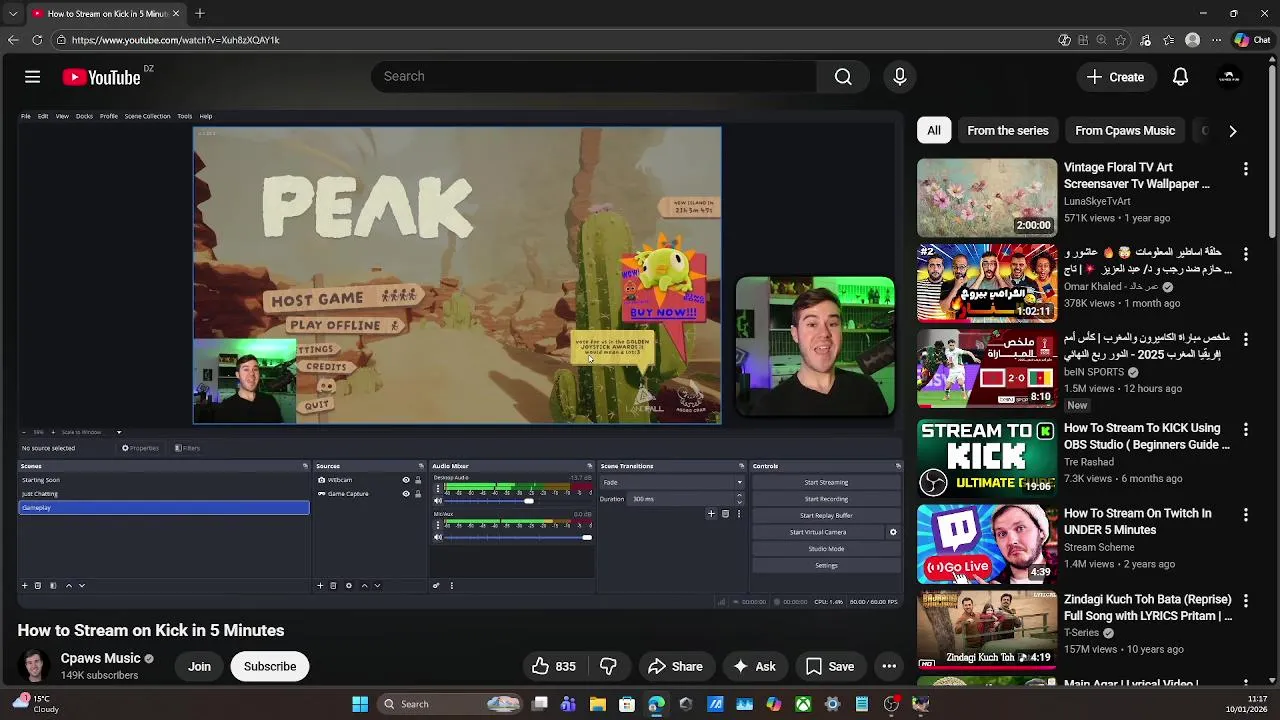
Task: Open more actions under the video
Action: point(889,666)
